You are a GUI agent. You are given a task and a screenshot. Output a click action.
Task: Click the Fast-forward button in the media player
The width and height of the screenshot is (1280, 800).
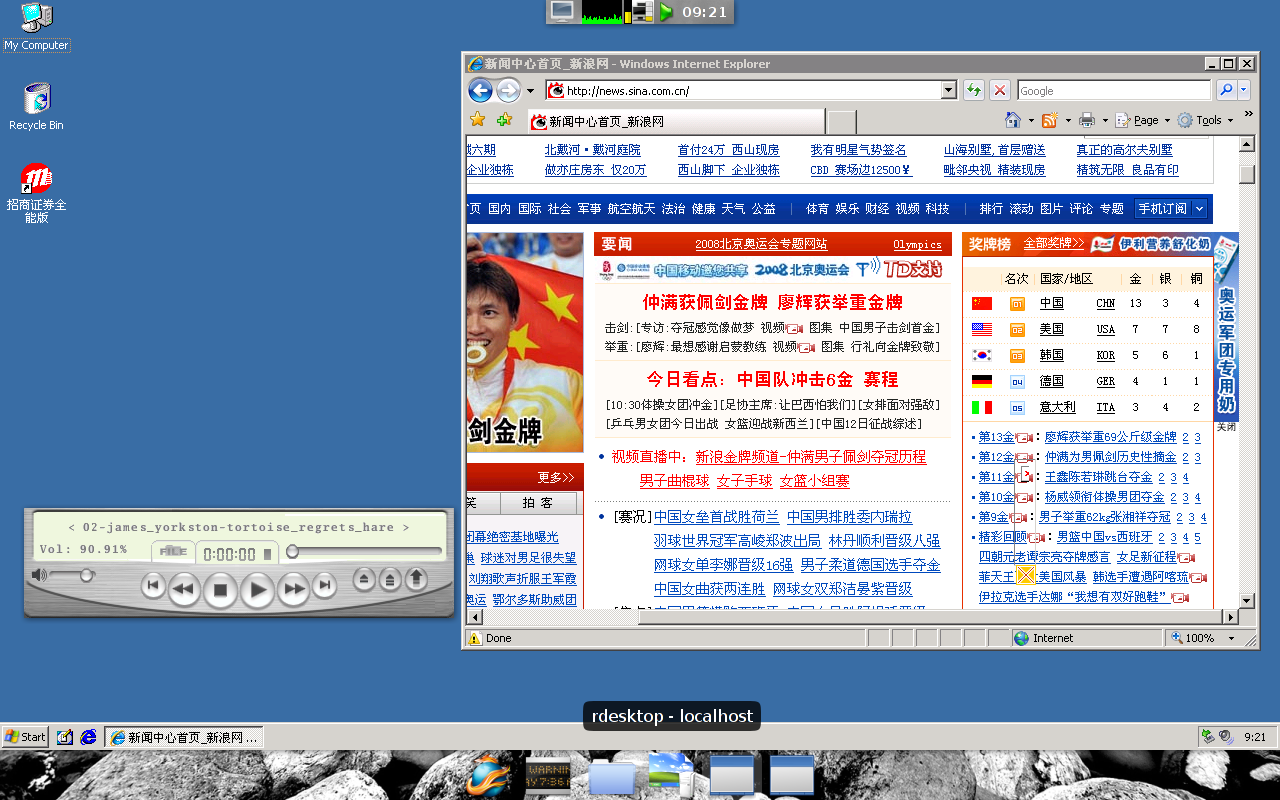293,589
